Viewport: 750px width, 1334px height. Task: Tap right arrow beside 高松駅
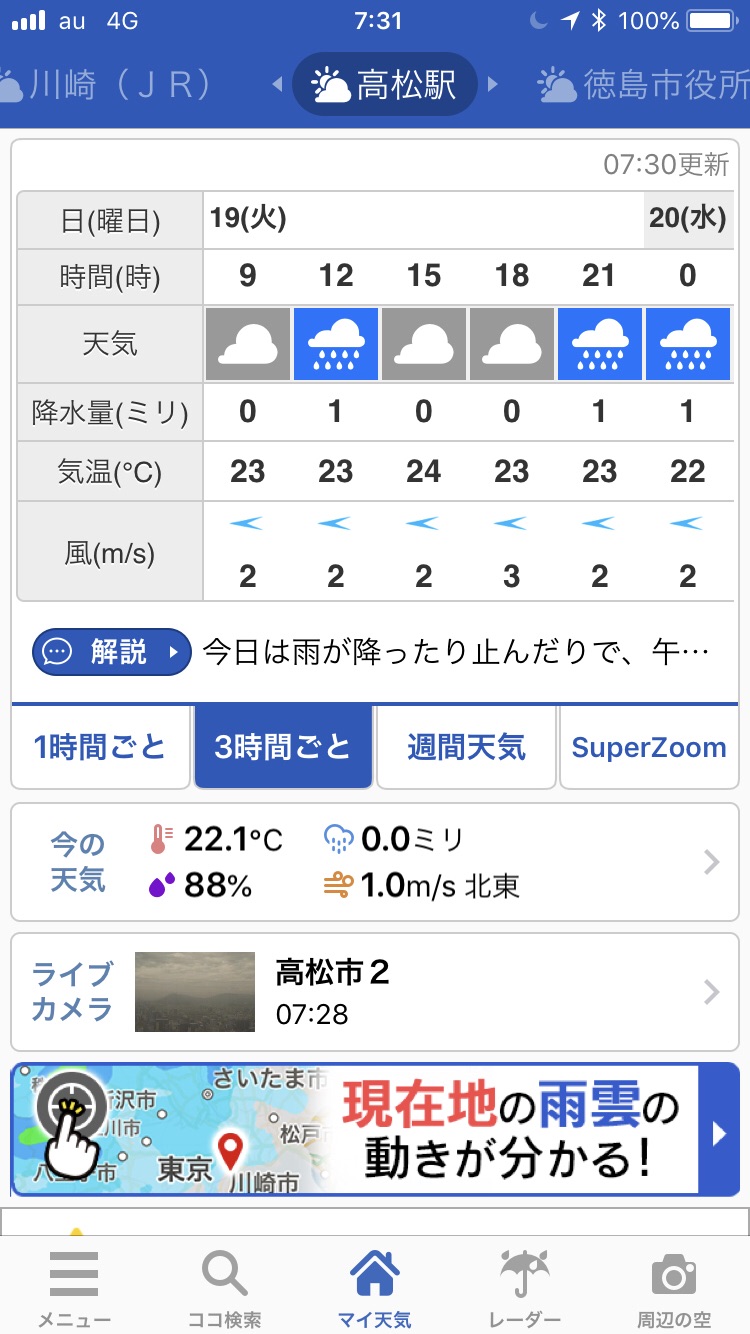tap(492, 85)
